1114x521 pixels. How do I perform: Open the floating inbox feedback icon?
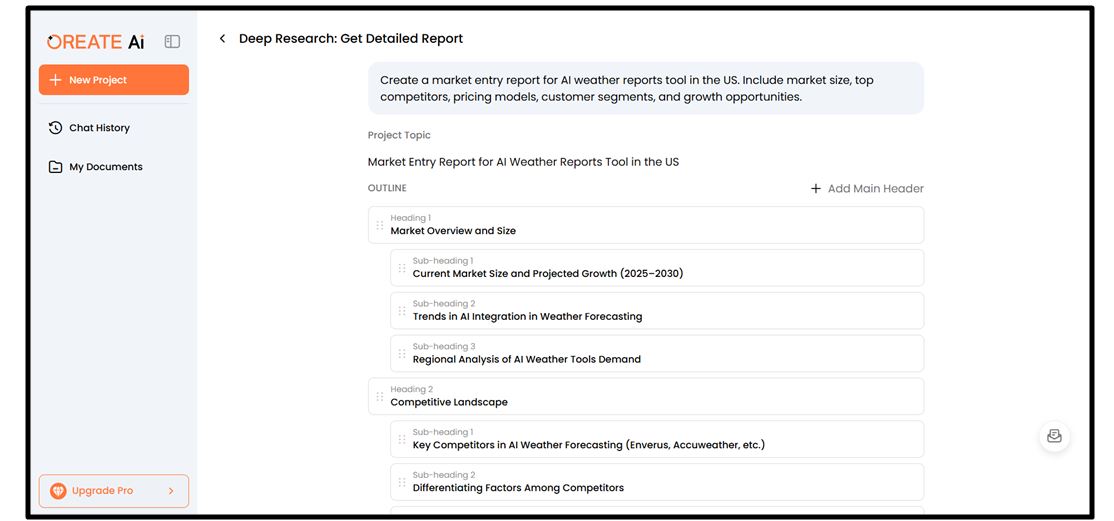pos(1054,436)
